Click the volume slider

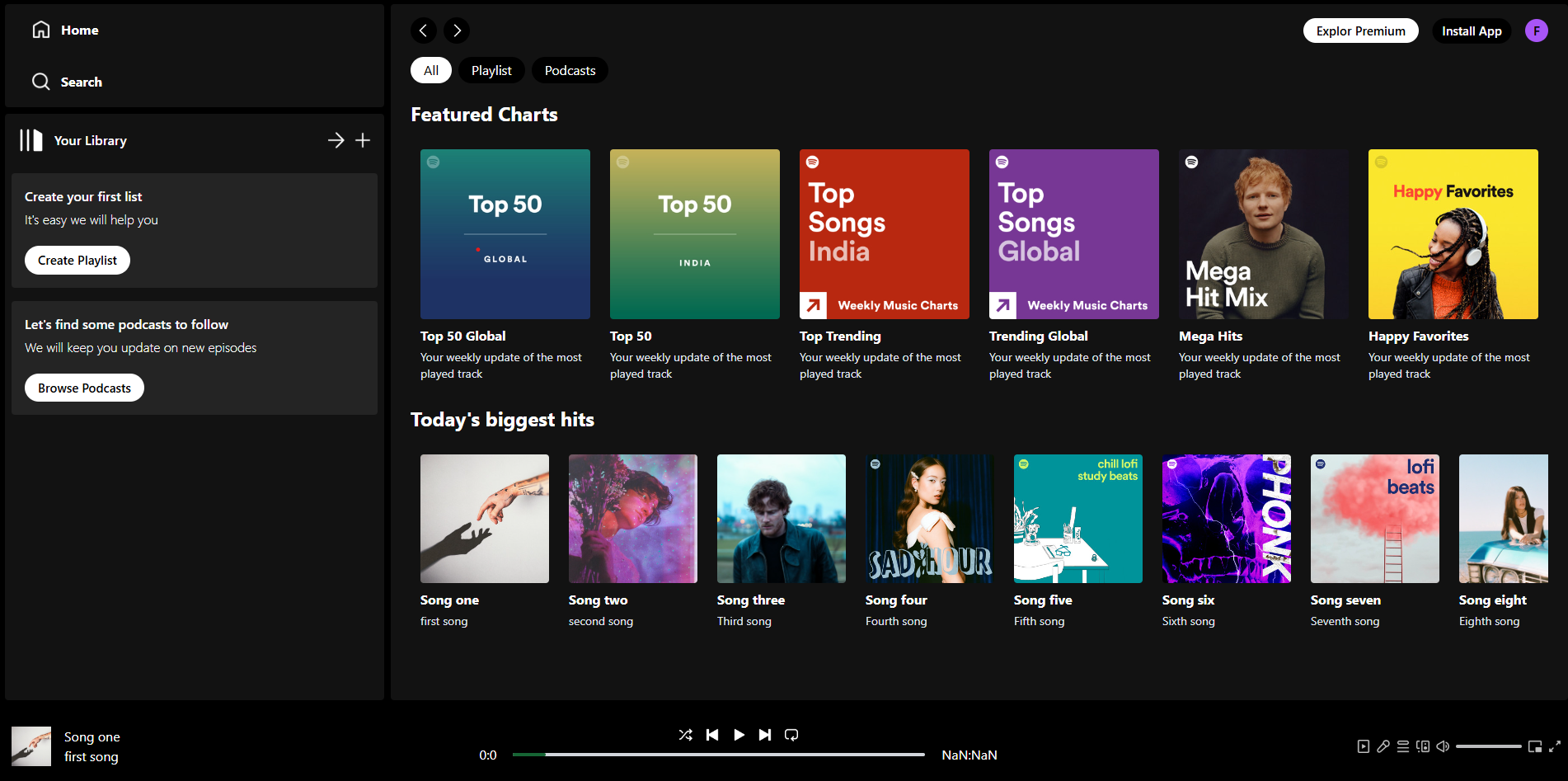coord(1488,746)
